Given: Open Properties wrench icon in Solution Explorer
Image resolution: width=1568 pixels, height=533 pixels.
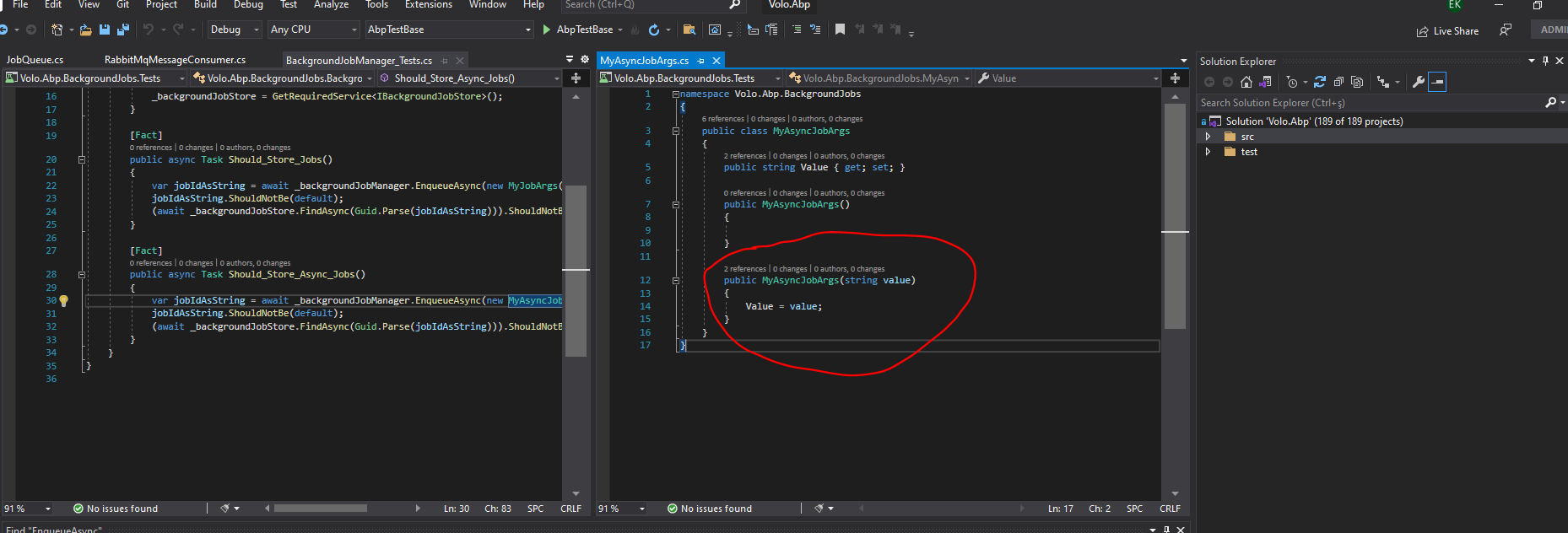Looking at the screenshot, I should point(1418,82).
